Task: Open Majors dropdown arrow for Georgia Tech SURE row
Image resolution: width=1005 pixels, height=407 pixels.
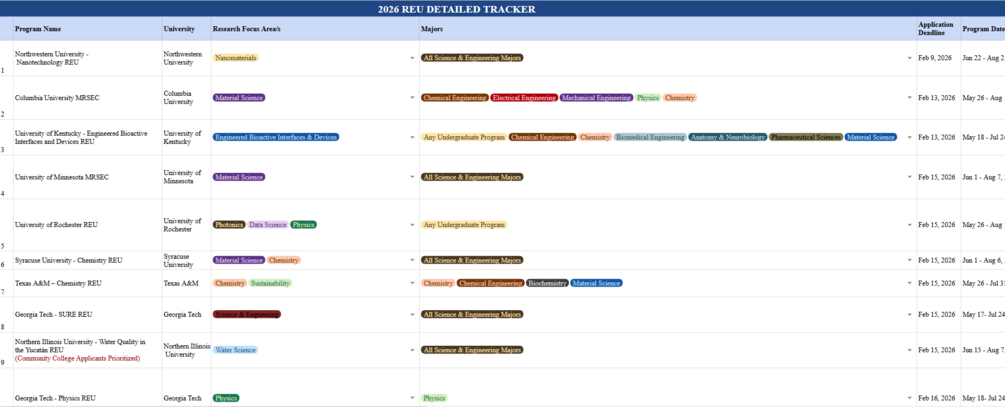Action: tap(909, 315)
